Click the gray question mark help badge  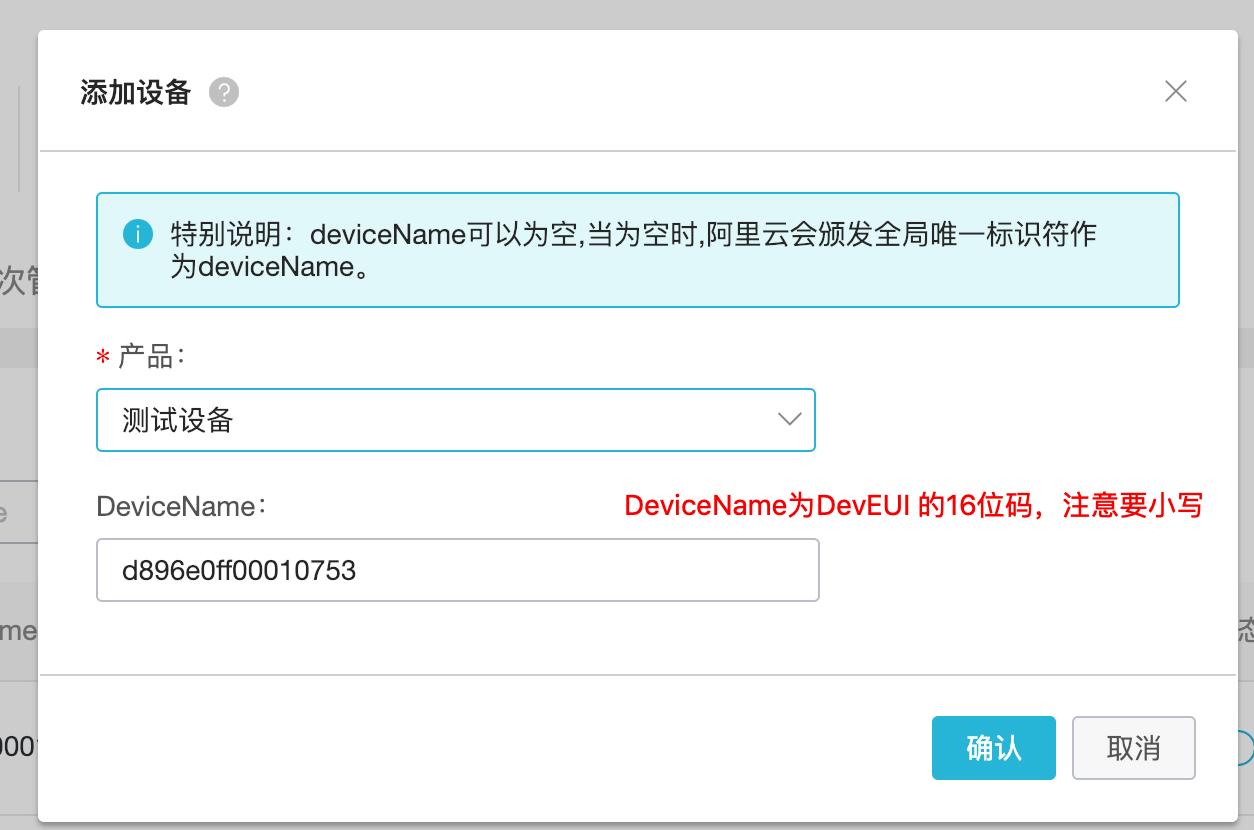[224, 92]
